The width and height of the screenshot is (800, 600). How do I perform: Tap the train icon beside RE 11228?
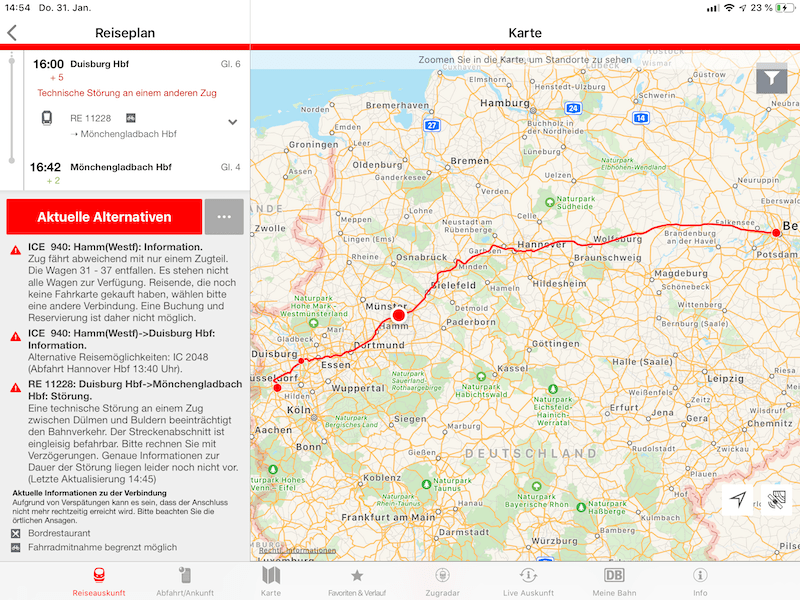pos(47,118)
